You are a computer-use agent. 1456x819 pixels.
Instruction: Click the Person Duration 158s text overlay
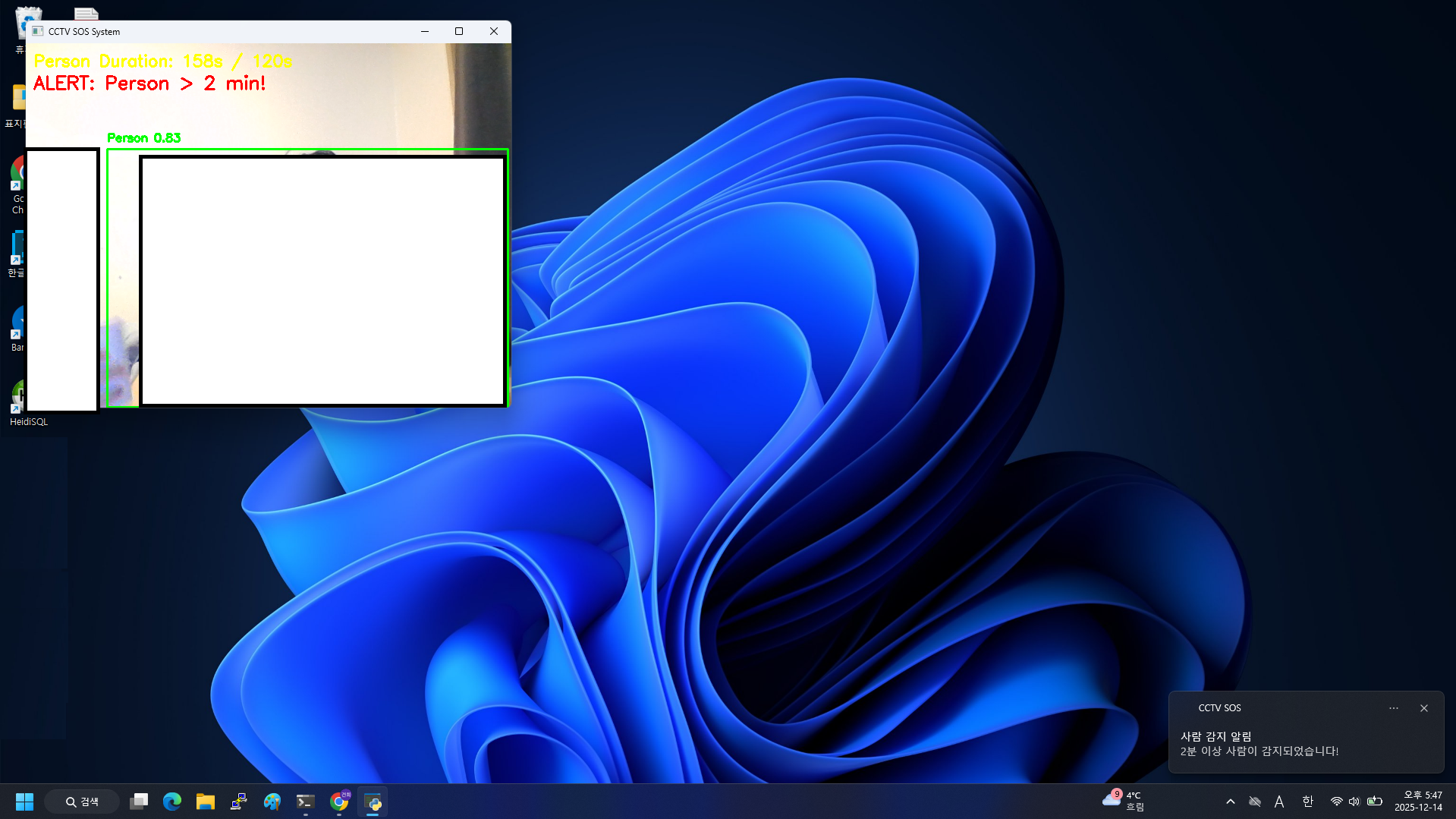[162, 61]
